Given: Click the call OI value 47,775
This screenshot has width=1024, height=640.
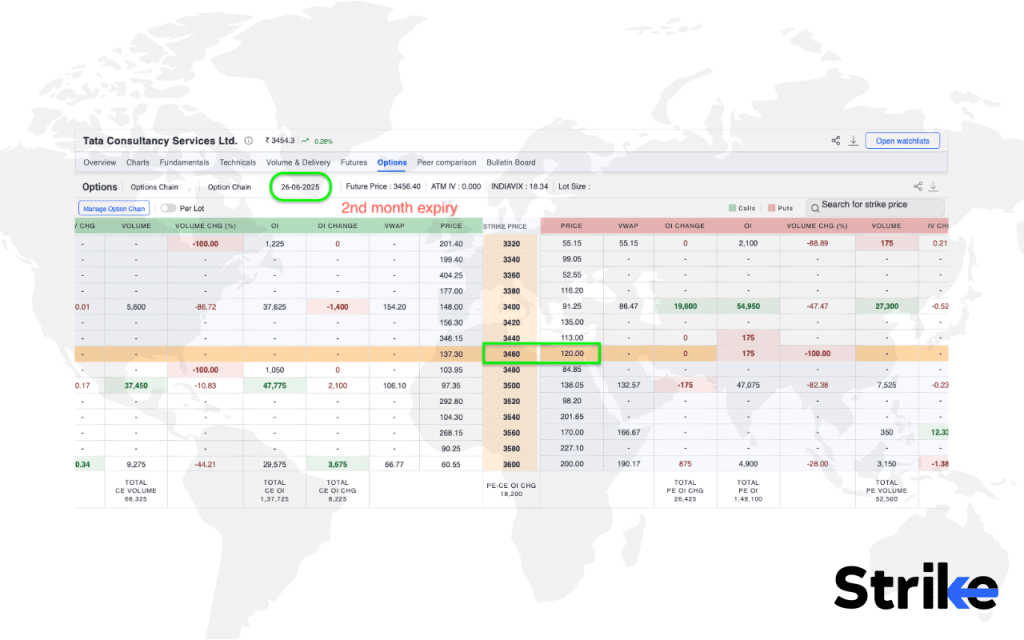Looking at the screenshot, I should [x=275, y=385].
